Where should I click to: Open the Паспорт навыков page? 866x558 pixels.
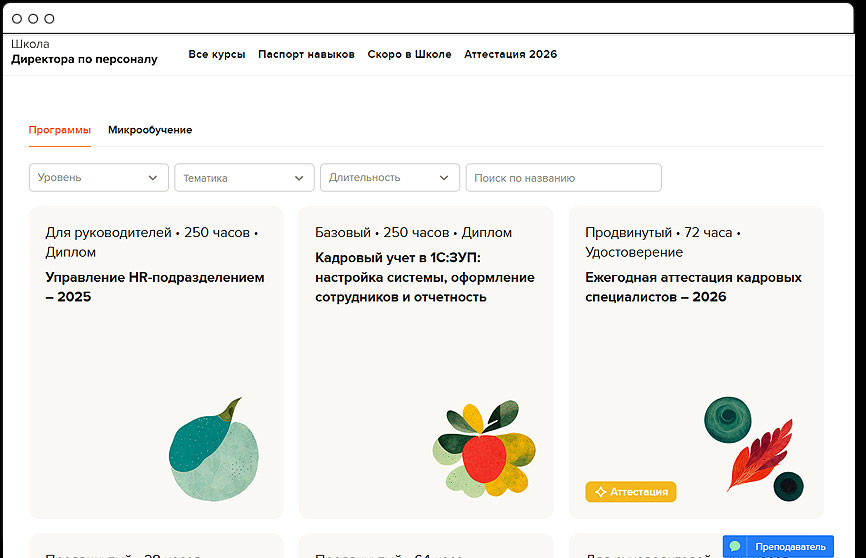point(306,54)
